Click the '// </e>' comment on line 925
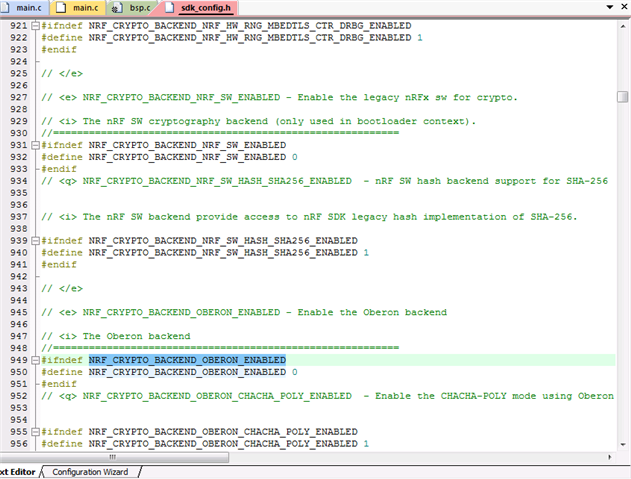The width and height of the screenshot is (631, 480). (62, 74)
